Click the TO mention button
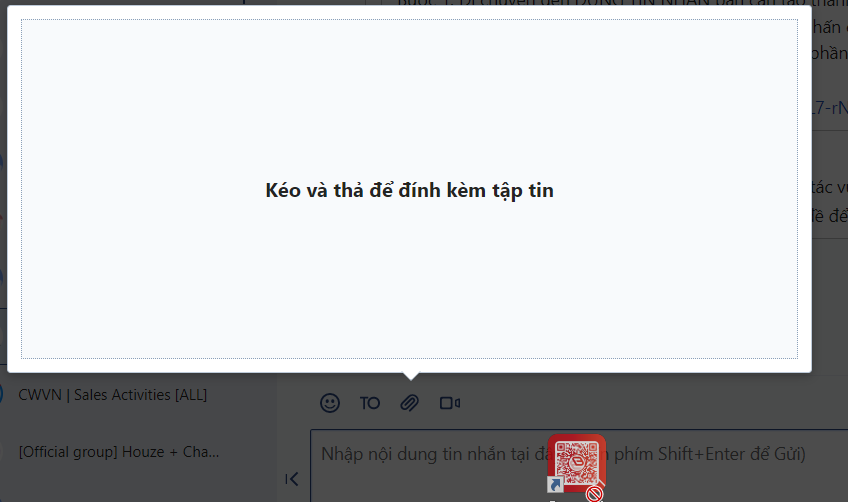Viewport: 848px width, 502px height. point(370,403)
